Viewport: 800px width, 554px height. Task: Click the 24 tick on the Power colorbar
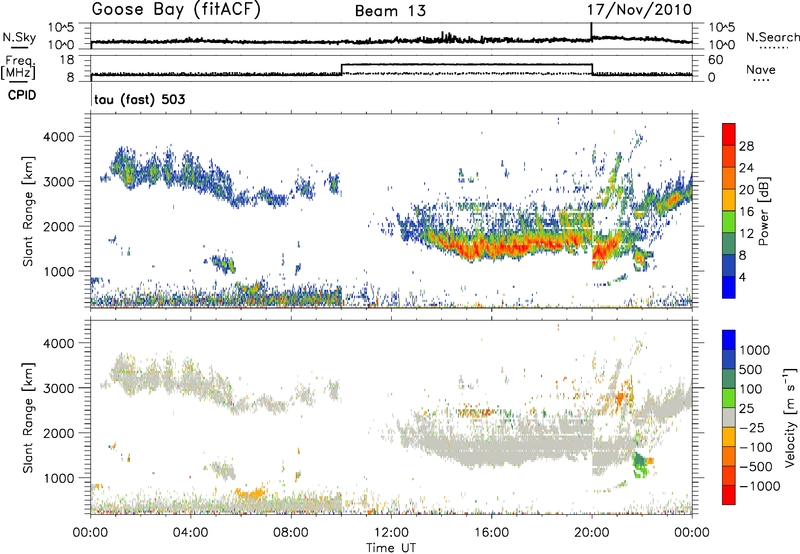[746, 168]
